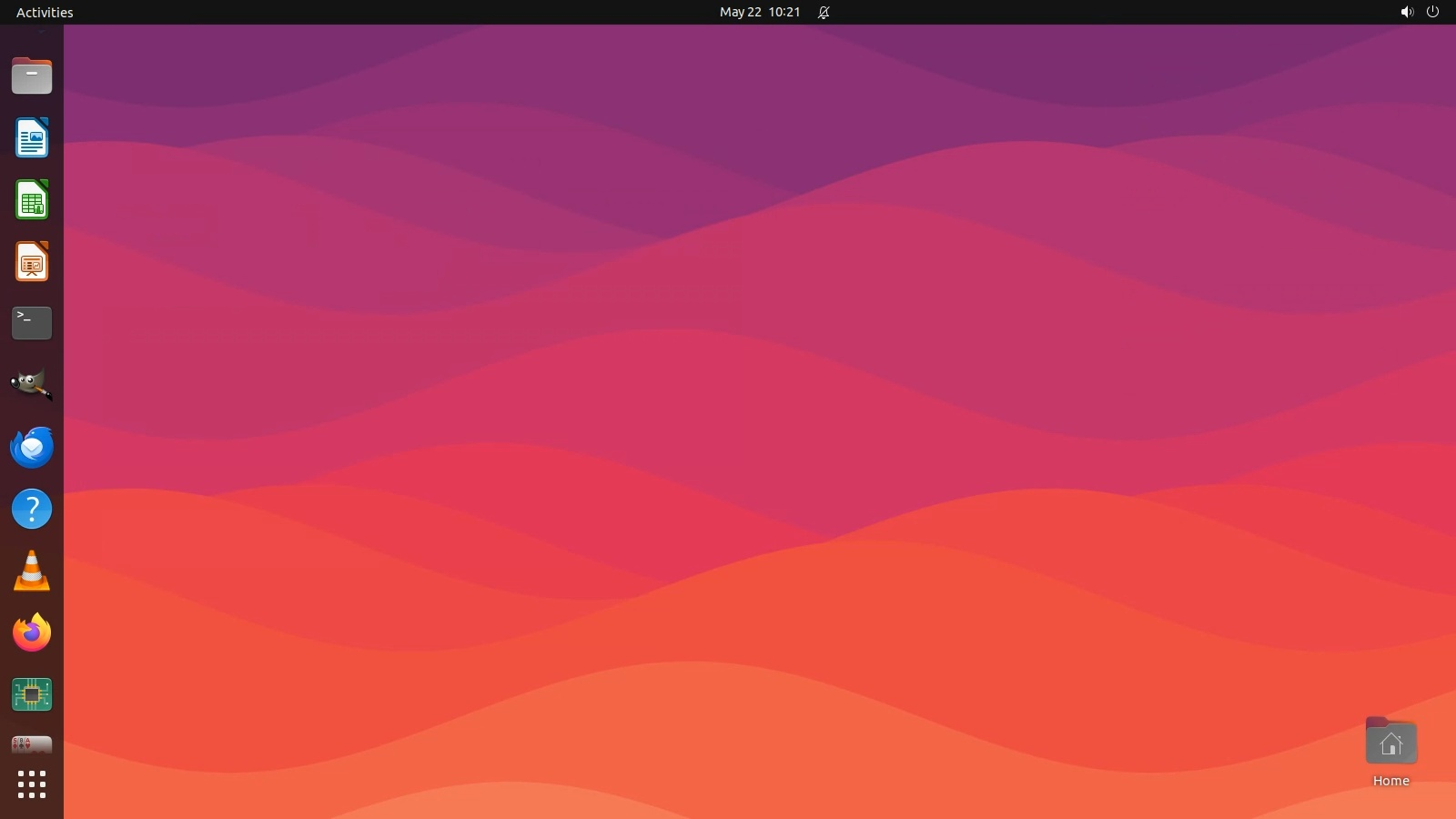Open the Firefox web browser
The height and width of the screenshot is (819, 1456).
click(32, 633)
